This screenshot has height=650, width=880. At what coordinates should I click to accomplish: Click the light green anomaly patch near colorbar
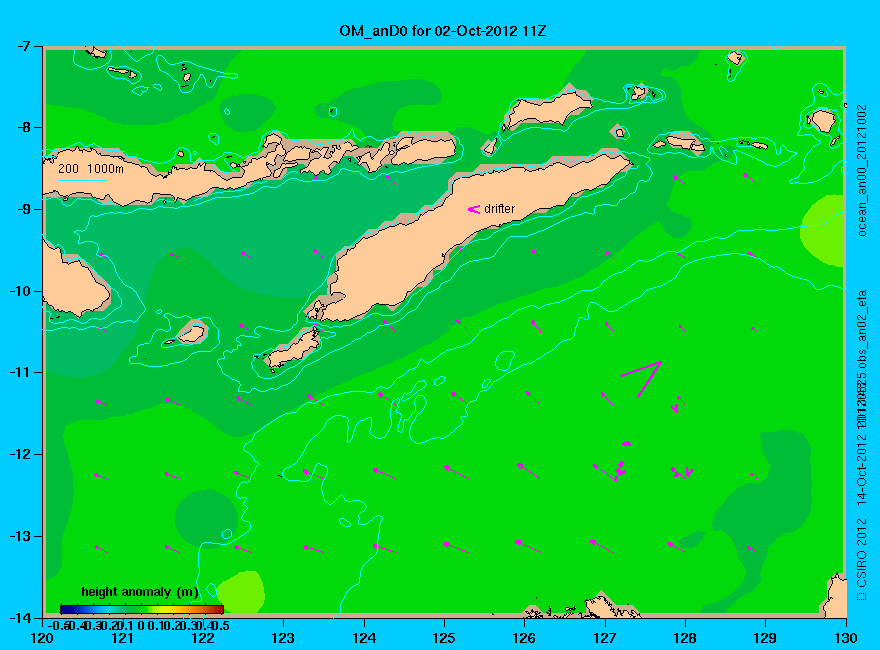[x=241, y=593]
